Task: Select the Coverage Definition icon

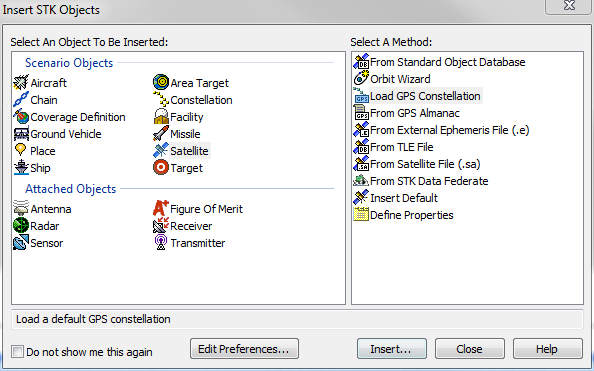Action: [x=21, y=117]
